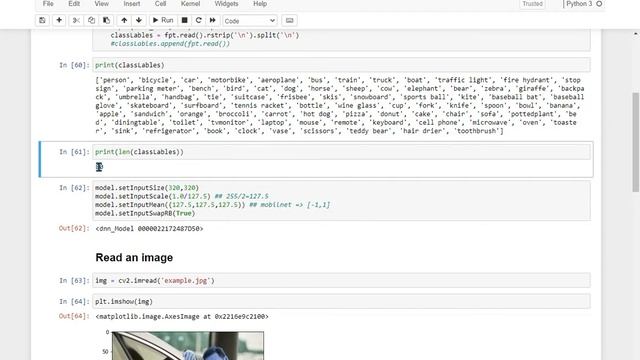Open the Cell menu
This screenshot has width=640, height=360.
tap(160, 4)
